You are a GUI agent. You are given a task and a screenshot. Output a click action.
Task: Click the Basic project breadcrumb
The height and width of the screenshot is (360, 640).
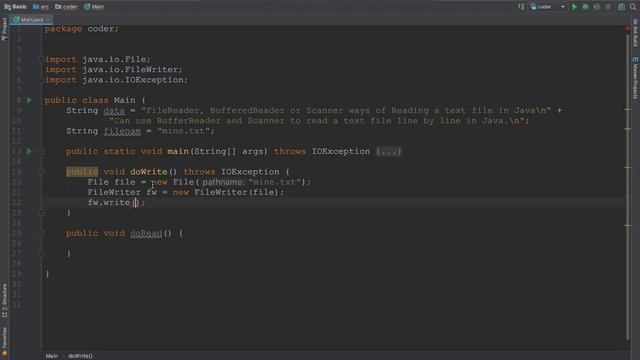(15, 7)
